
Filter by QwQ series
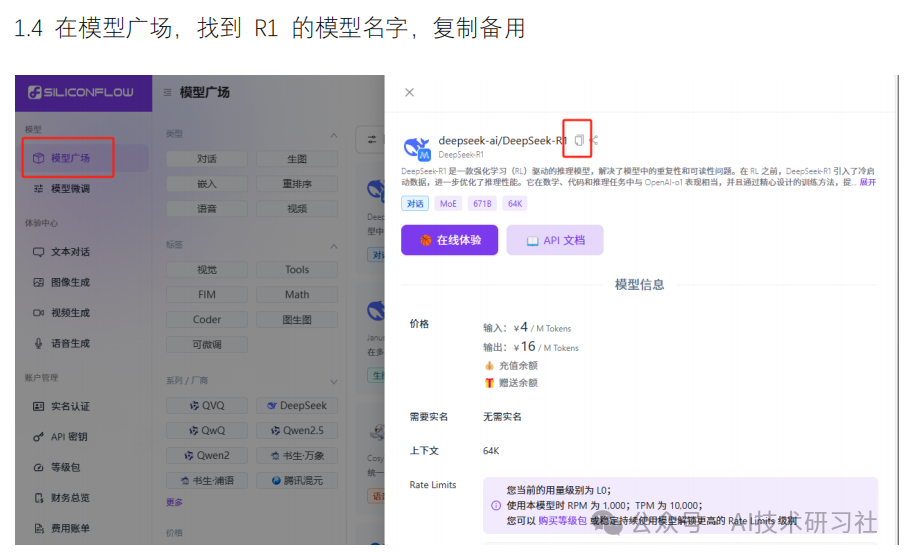coord(207,430)
